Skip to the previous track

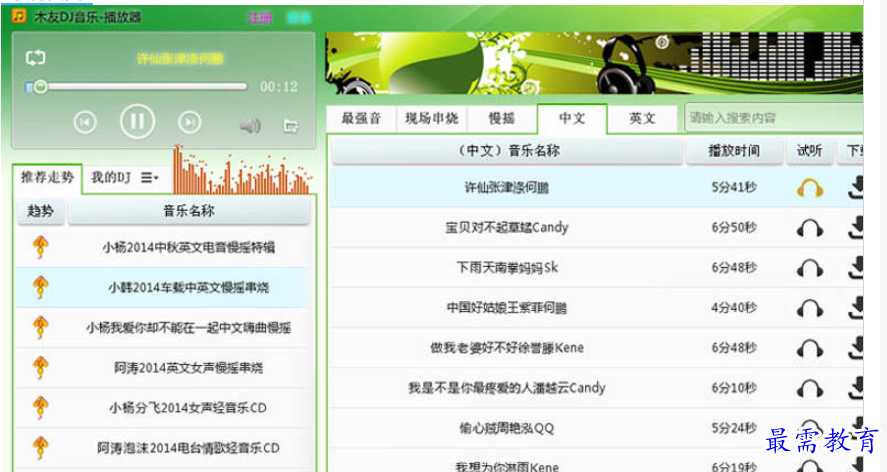point(85,122)
